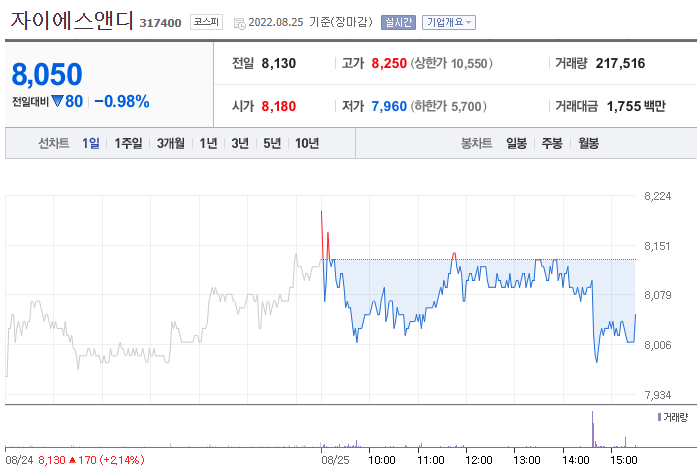Click the 8,130 ▲170 (+2.14%) previous-day summary
Image resolution: width=697 pixels, height=476 pixels.
click(x=91, y=460)
